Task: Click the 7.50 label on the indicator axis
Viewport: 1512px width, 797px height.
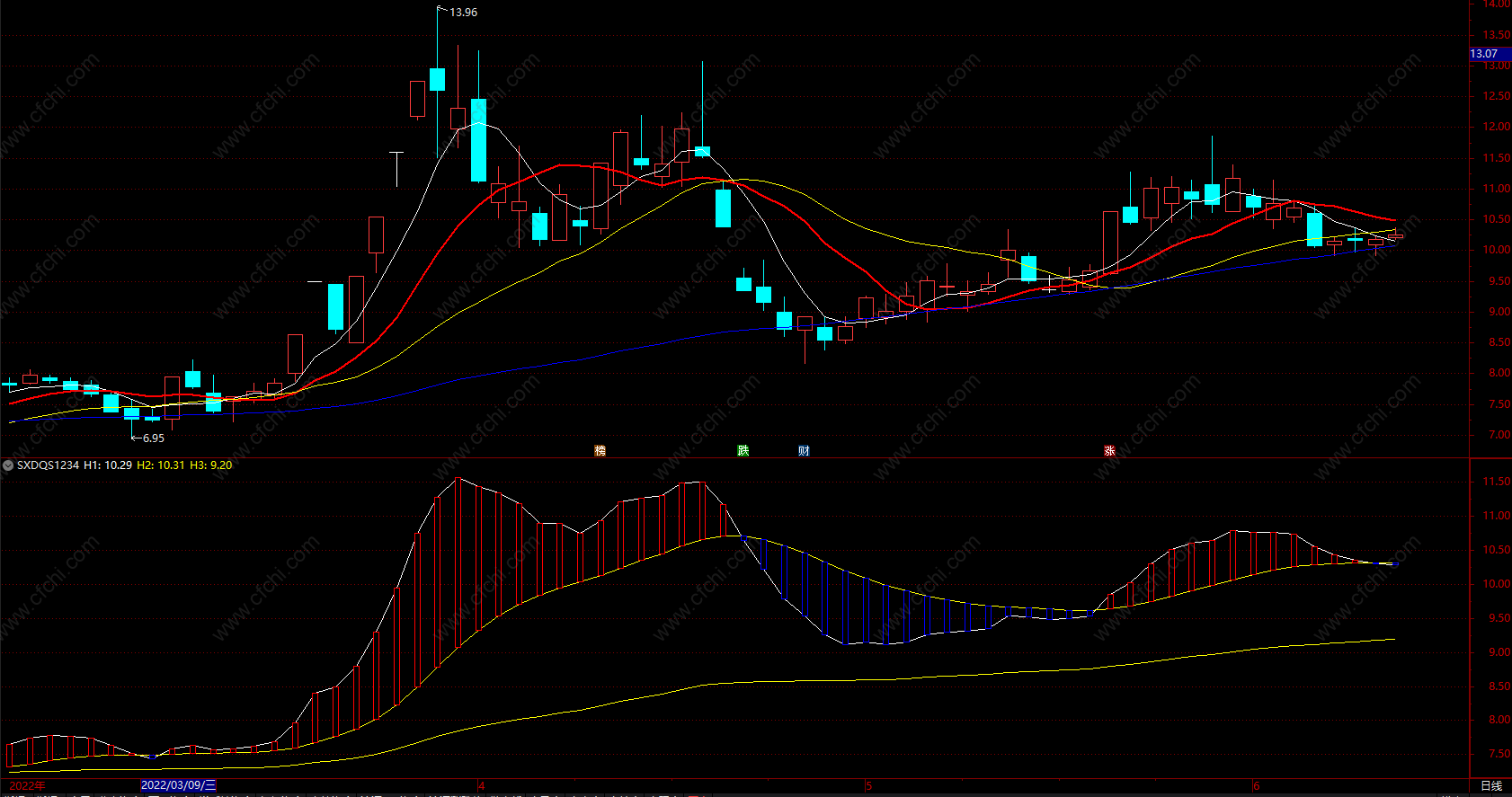Action: click(x=1499, y=754)
